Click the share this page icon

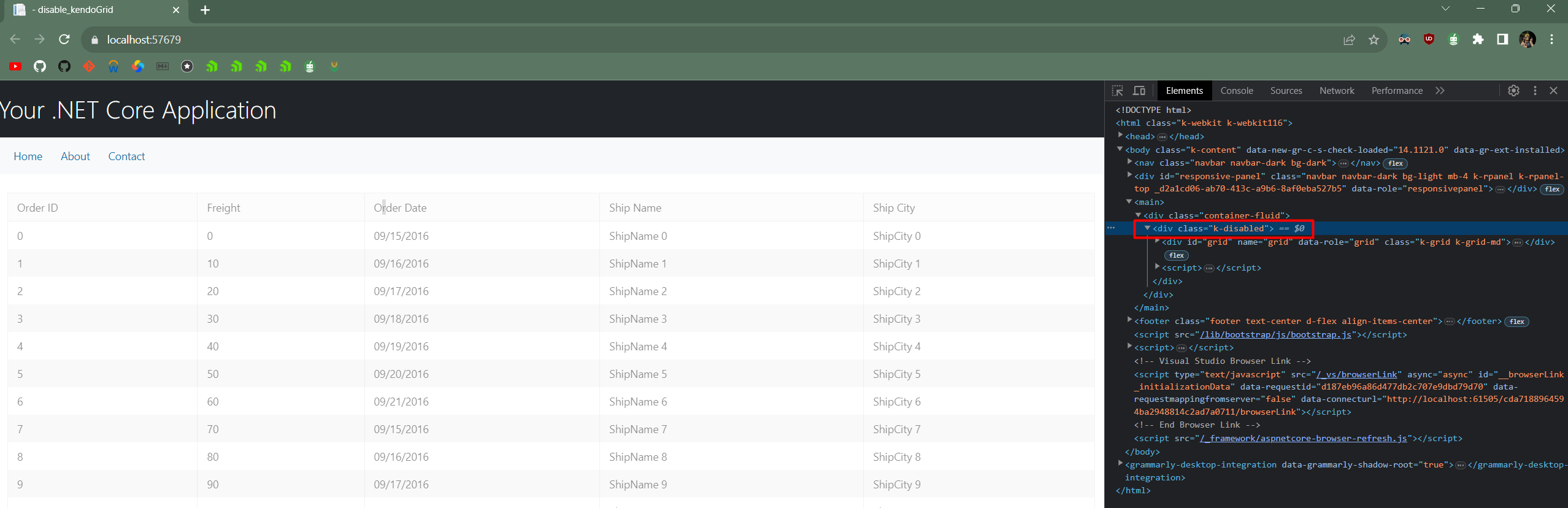[x=1349, y=40]
